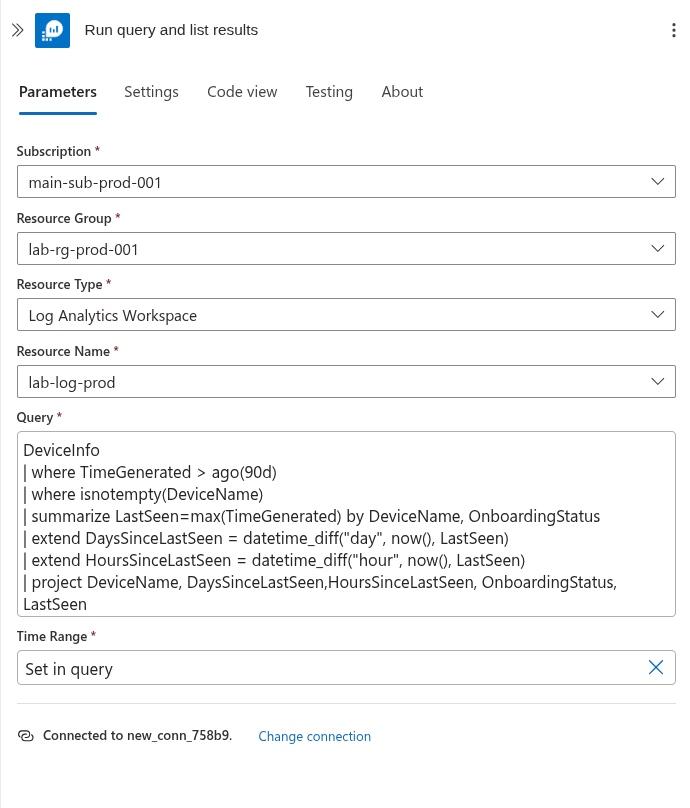690x808 pixels.
Task: Switch to the Code view tab
Action: [x=242, y=92]
